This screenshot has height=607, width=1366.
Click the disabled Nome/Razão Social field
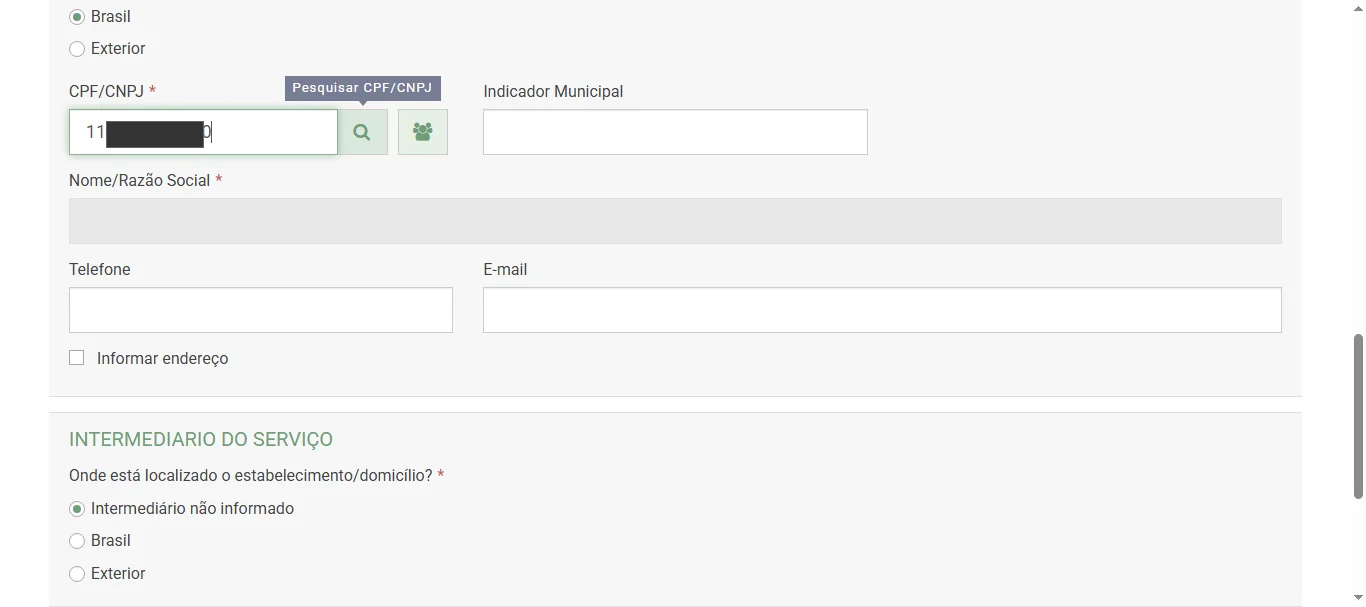(x=674, y=220)
